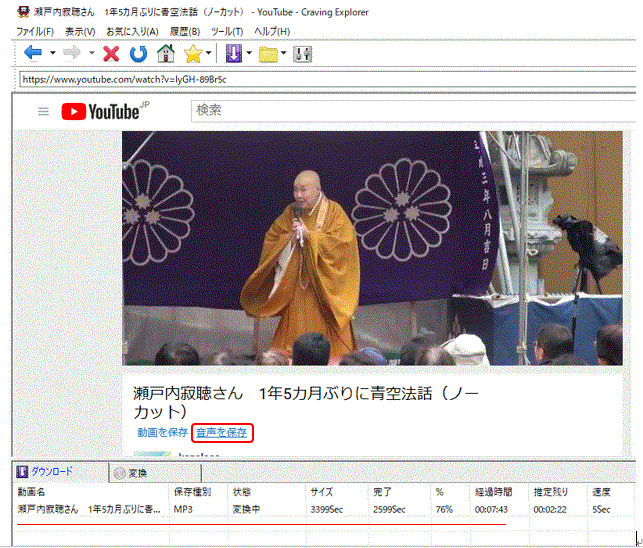Click the 3399Sec size cell

click(327, 510)
